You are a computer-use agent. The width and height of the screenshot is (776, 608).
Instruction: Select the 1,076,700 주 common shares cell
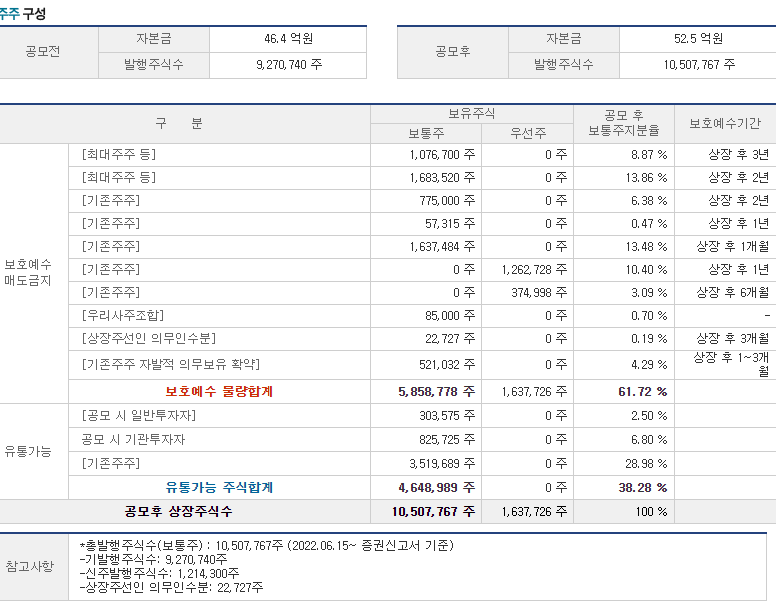(426, 155)
